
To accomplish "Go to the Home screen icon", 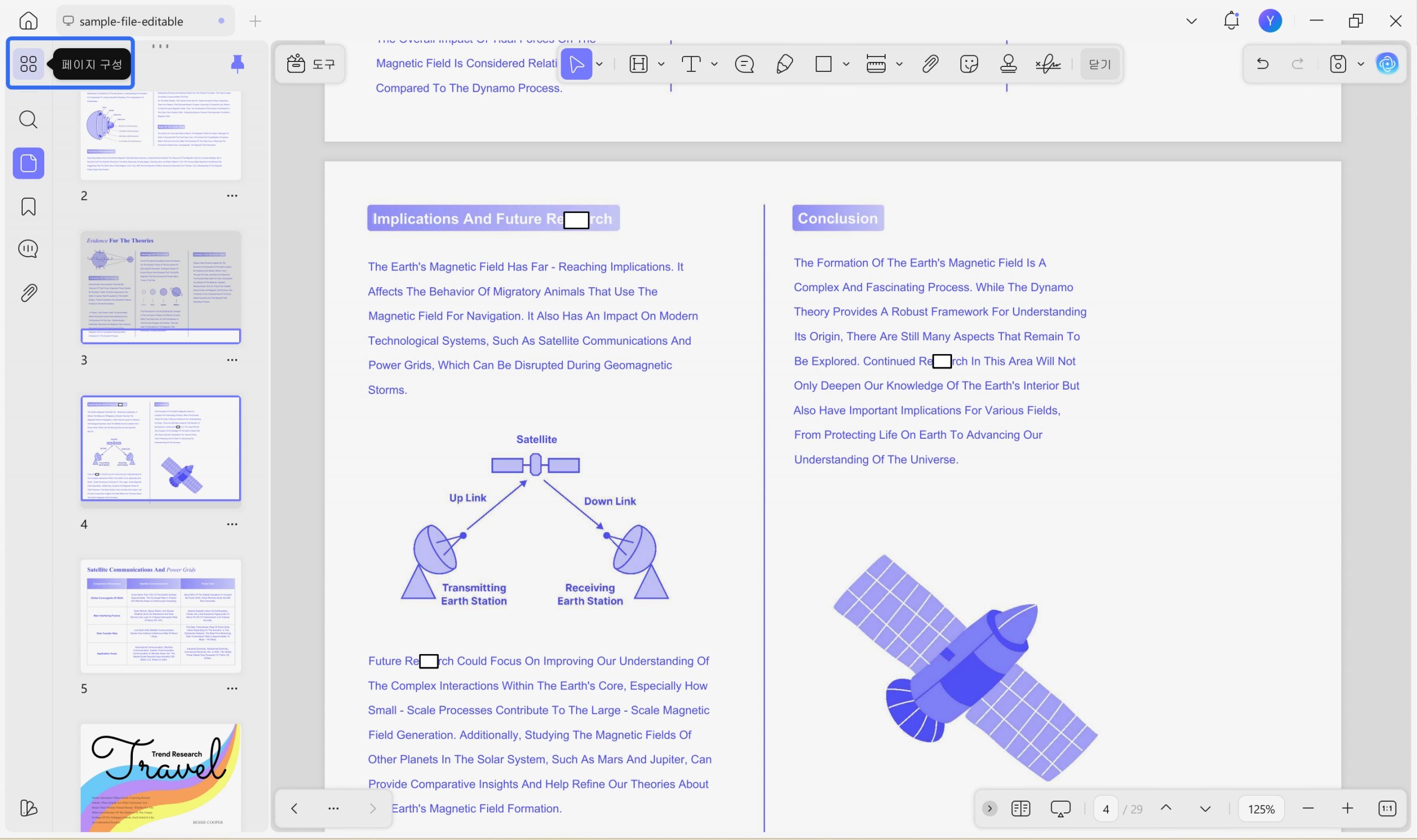I will 28,21.
